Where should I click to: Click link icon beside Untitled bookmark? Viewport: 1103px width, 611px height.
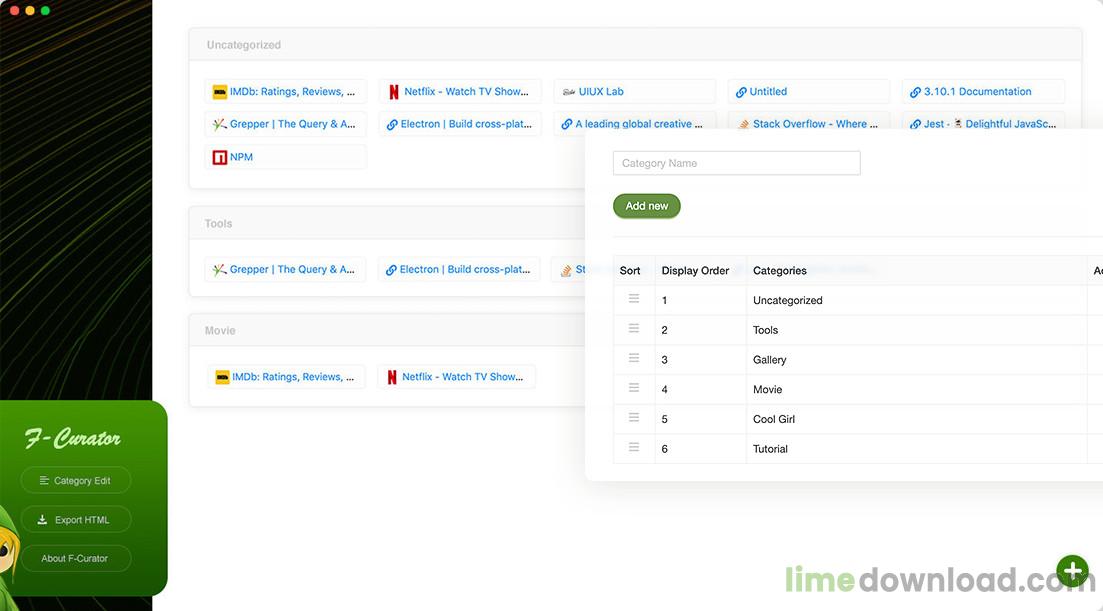tap(741, 92)
